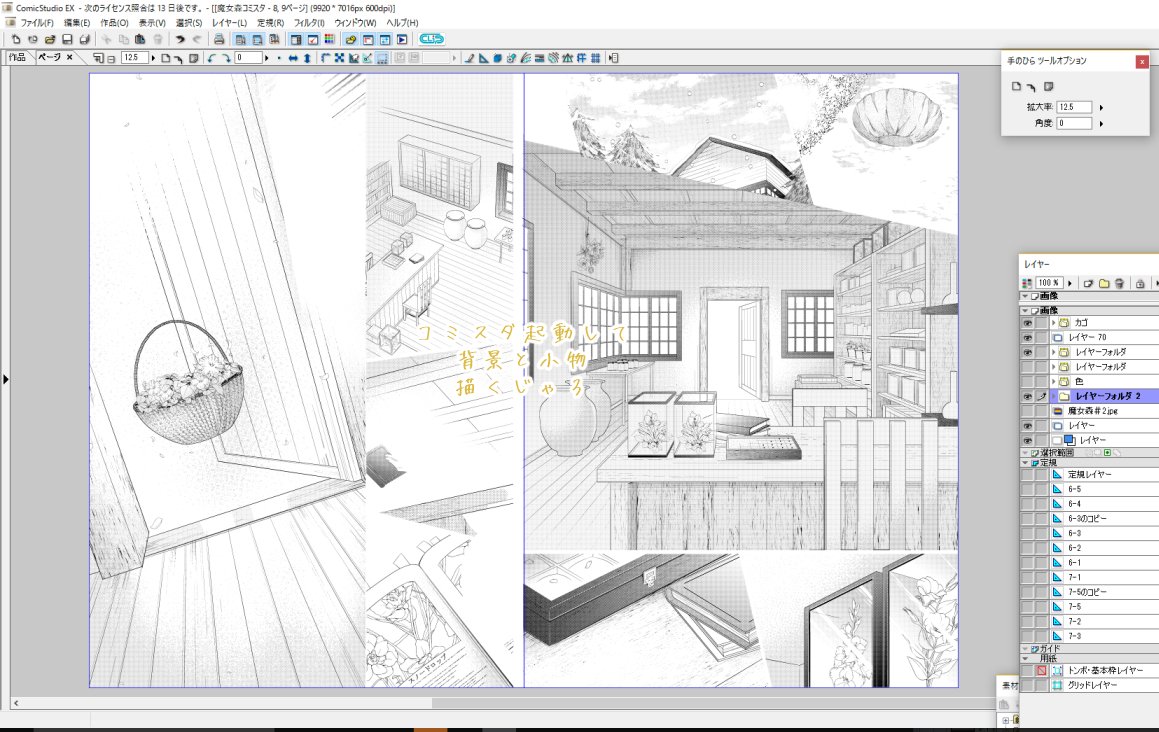Show the 色 folder via visibility box
Image resolution: width=1159 pixels, height=732 pixels.
[x=1027, y=382]
